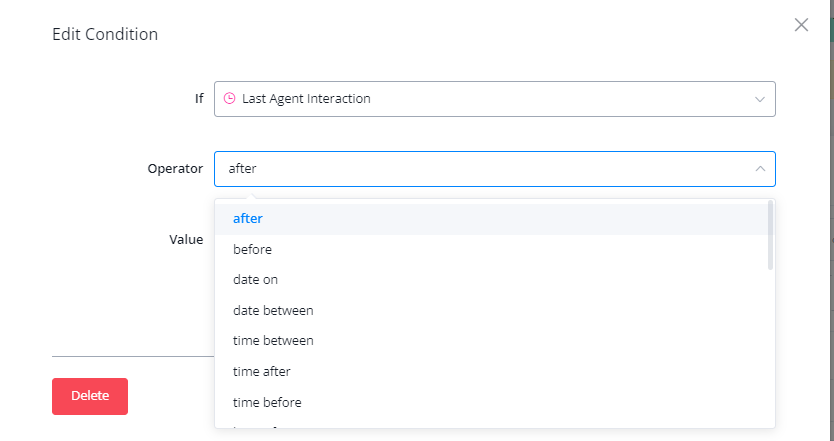Choose "time between" in the list
The width and height of the screenshot is (834, 441).
tap(273, 341)
